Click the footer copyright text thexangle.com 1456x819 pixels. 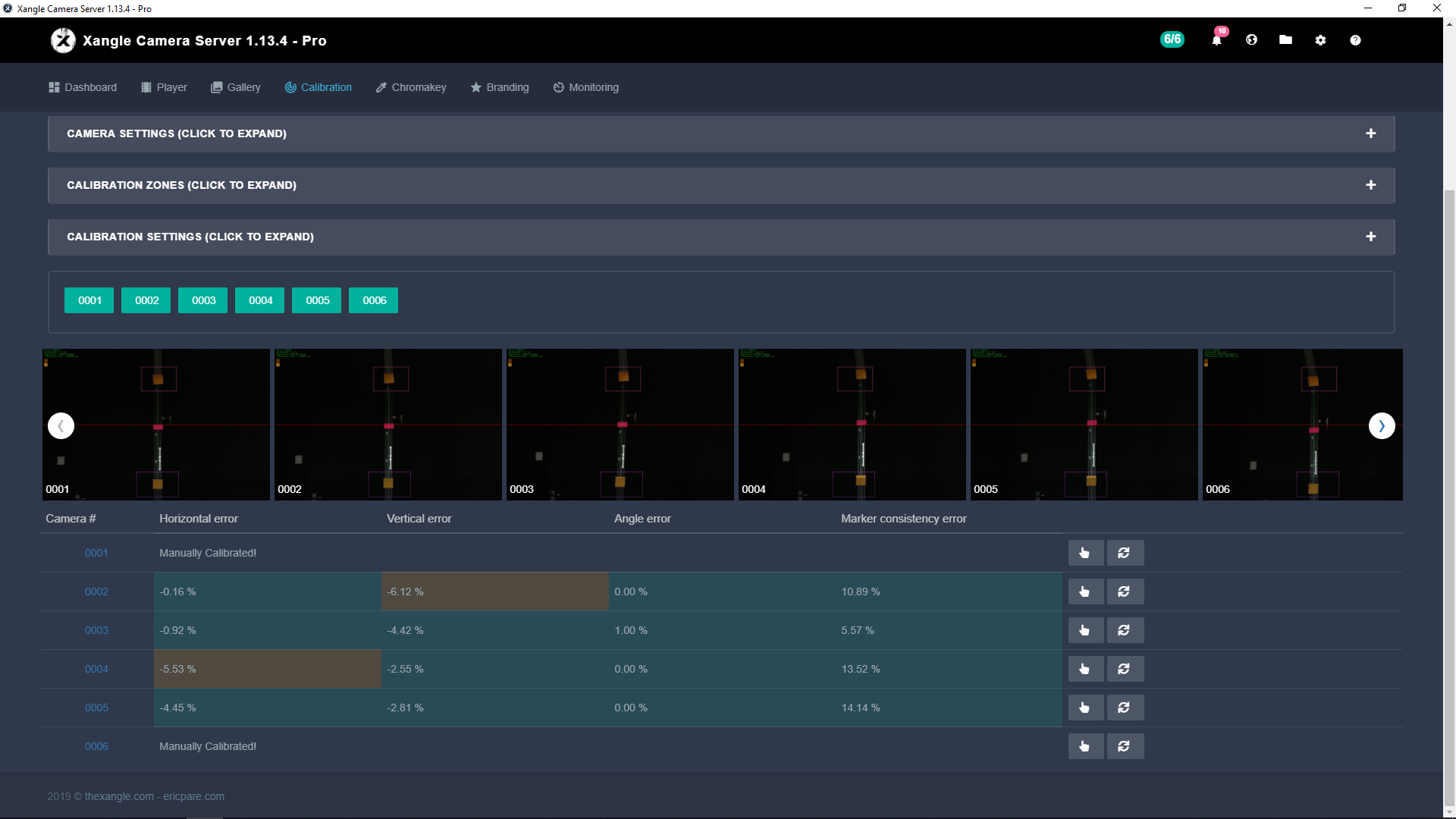[x=119, y=796]
